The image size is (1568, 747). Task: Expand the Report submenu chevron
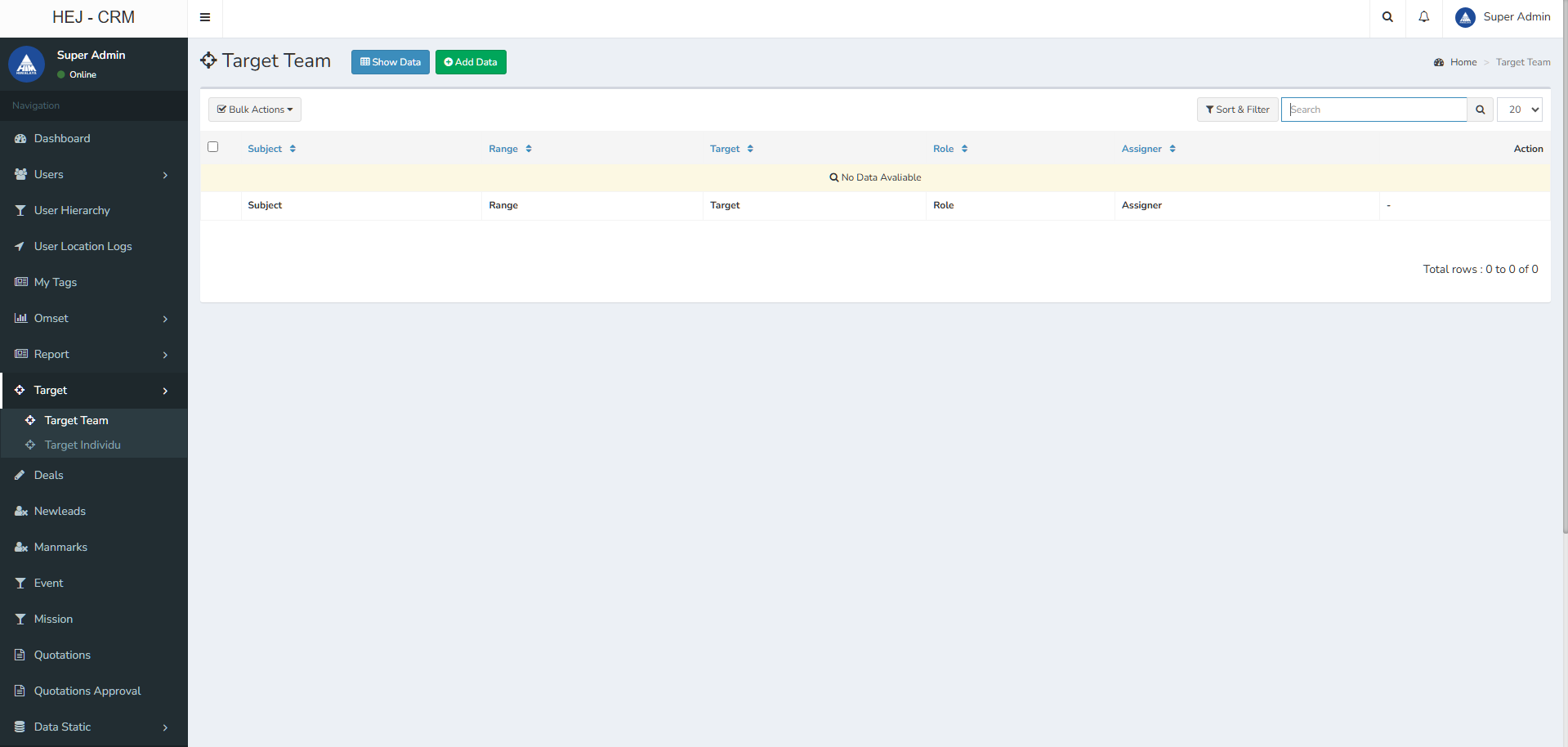pyautogui.click(x=165, y=355)
